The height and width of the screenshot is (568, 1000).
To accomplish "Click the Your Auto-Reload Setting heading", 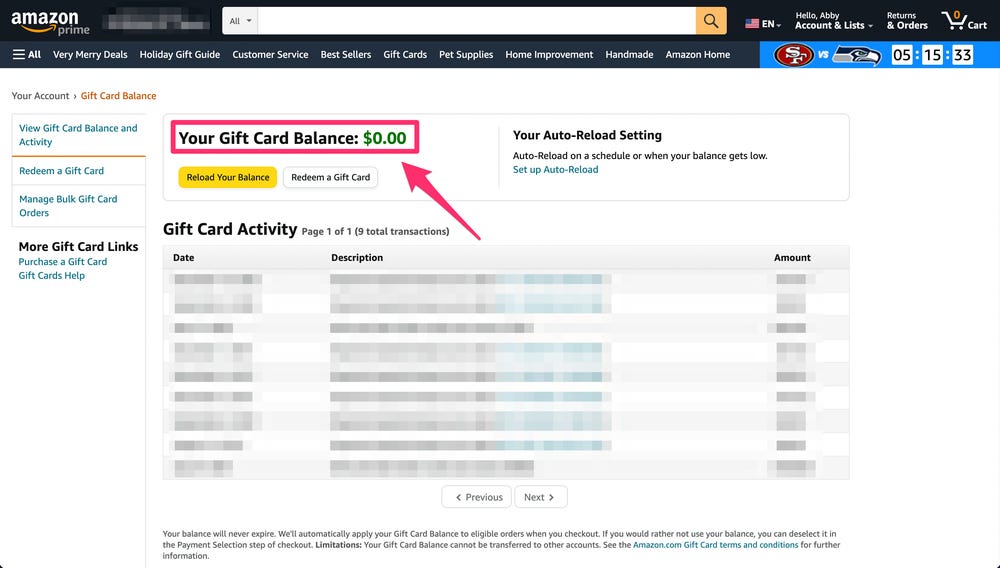I will pyautogui.click(x=587, y=135).
